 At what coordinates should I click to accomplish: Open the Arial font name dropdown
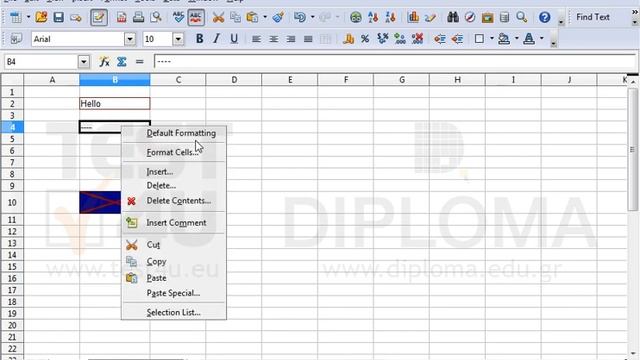coord(130,39)
